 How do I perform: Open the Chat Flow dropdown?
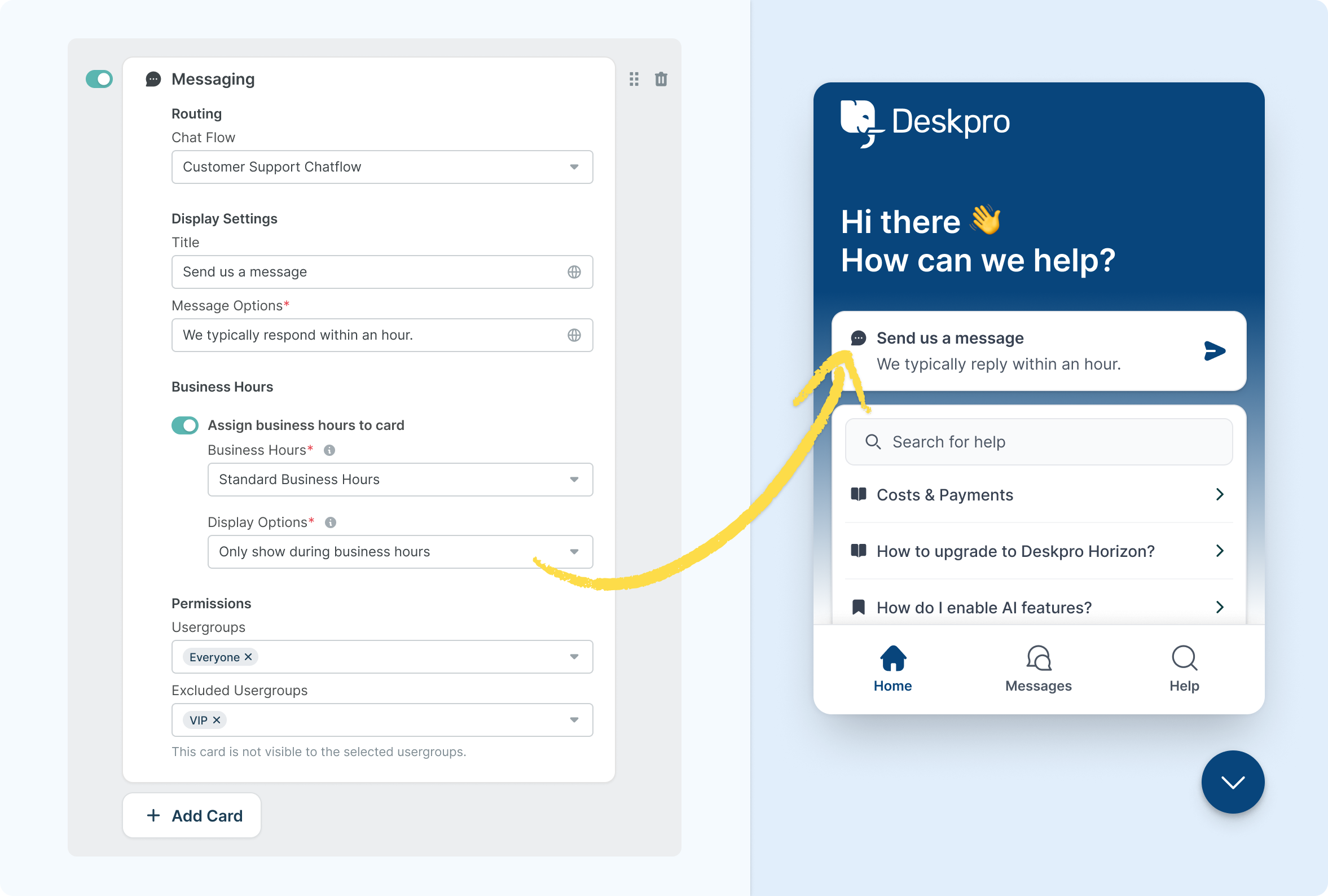pos(381,167)
